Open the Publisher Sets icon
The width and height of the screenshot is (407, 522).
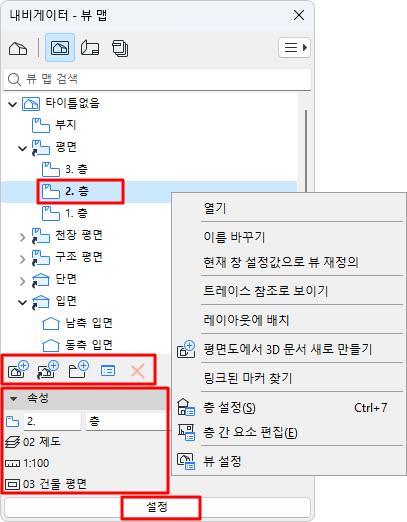point(120,48)
